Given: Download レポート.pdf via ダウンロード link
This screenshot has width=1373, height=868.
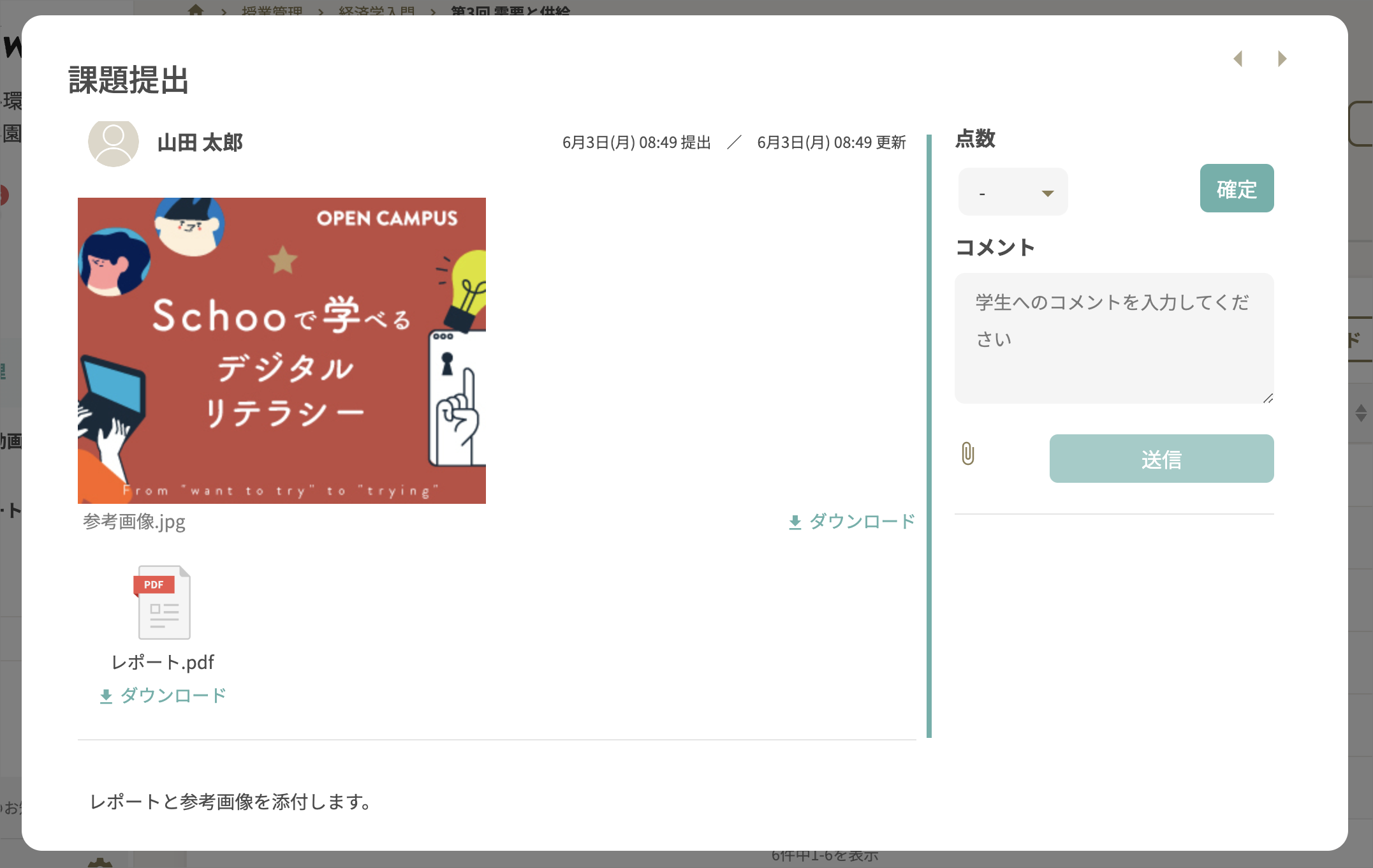Looking at the screenshot, I should 163,696.
